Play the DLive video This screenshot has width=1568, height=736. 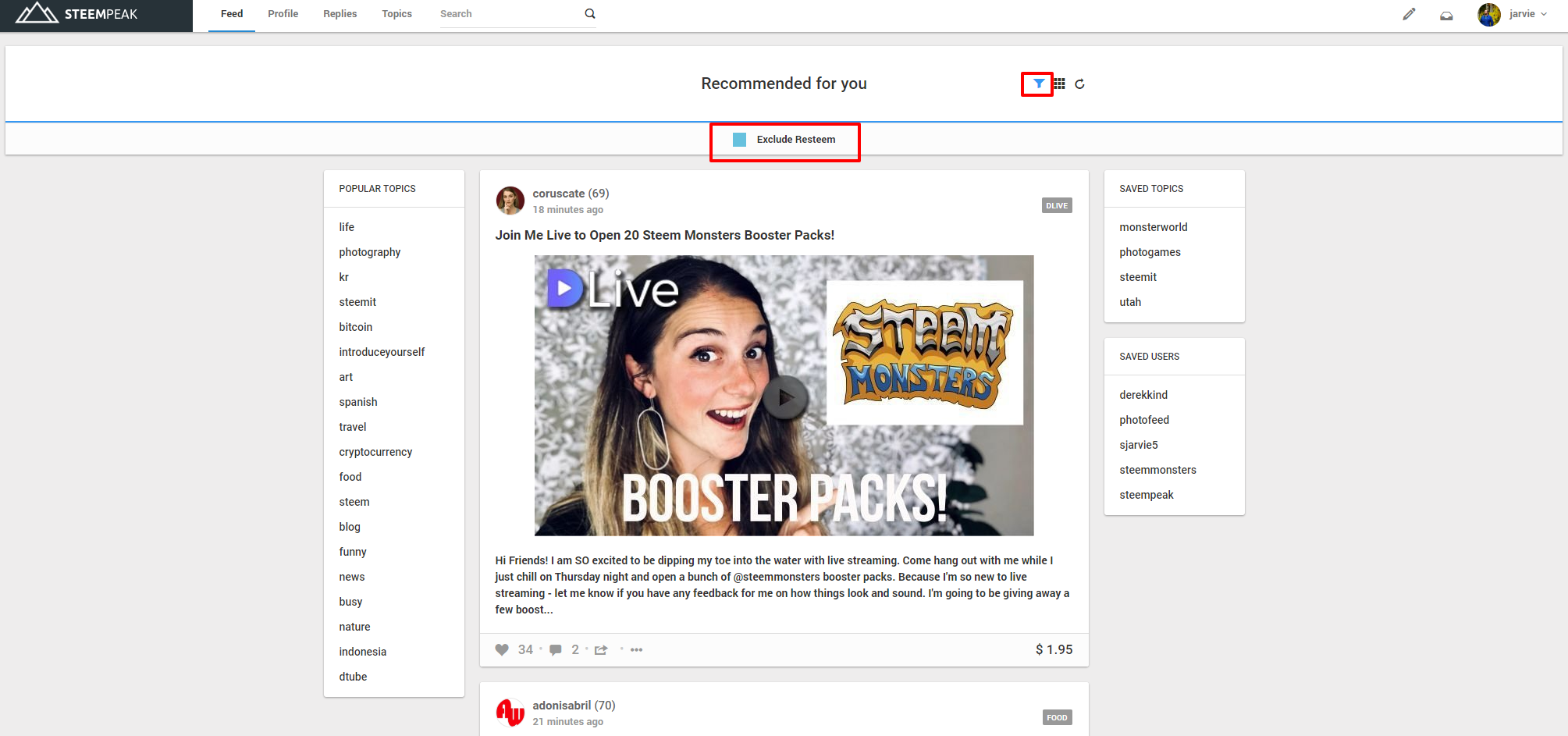[x=784, y=397]
